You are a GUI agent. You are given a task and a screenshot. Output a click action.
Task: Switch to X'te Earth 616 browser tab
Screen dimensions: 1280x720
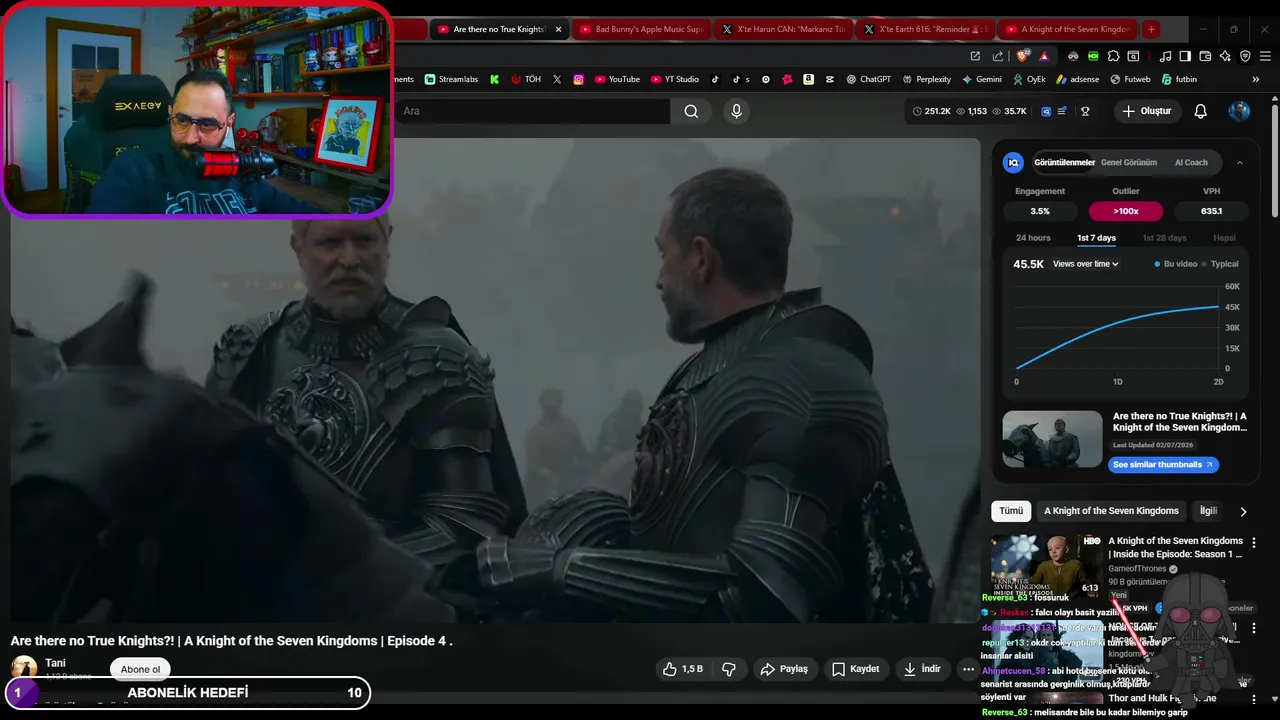coord(926,29)
